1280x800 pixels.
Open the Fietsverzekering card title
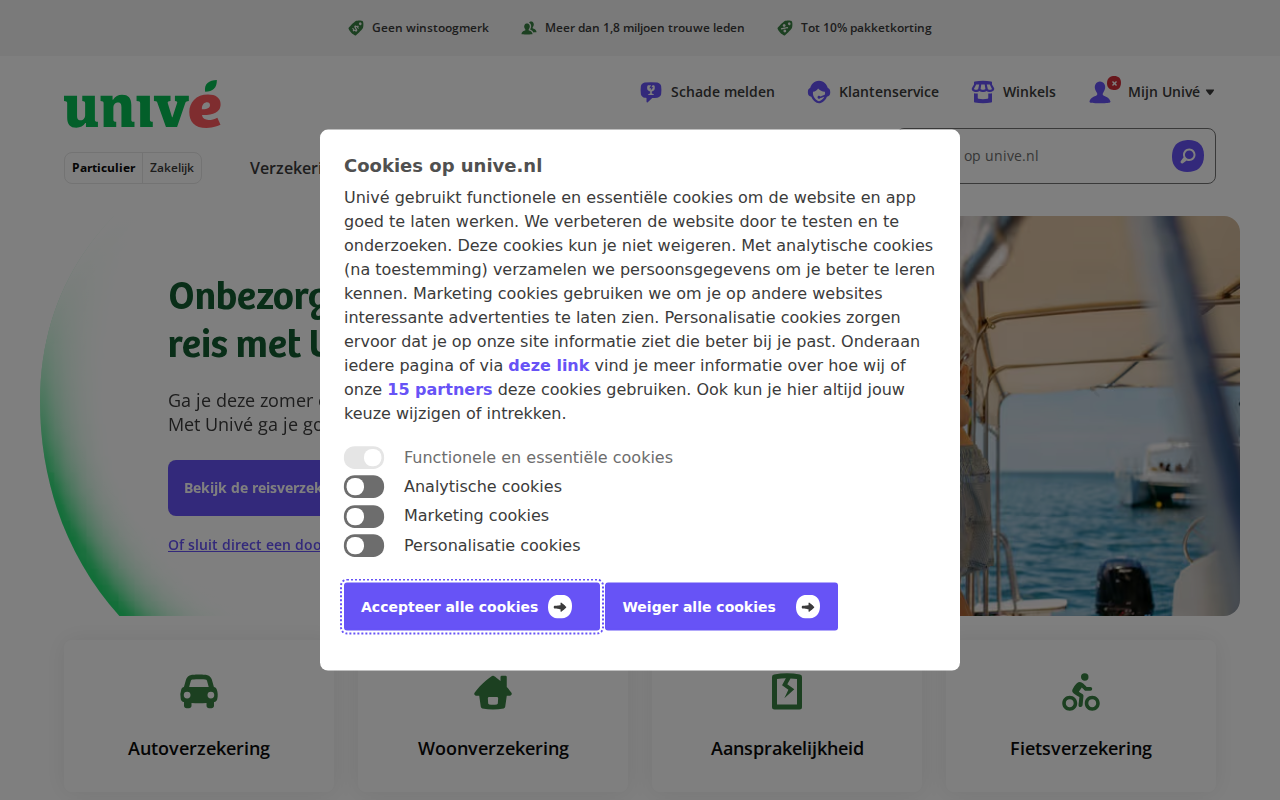coord(1081,749)
